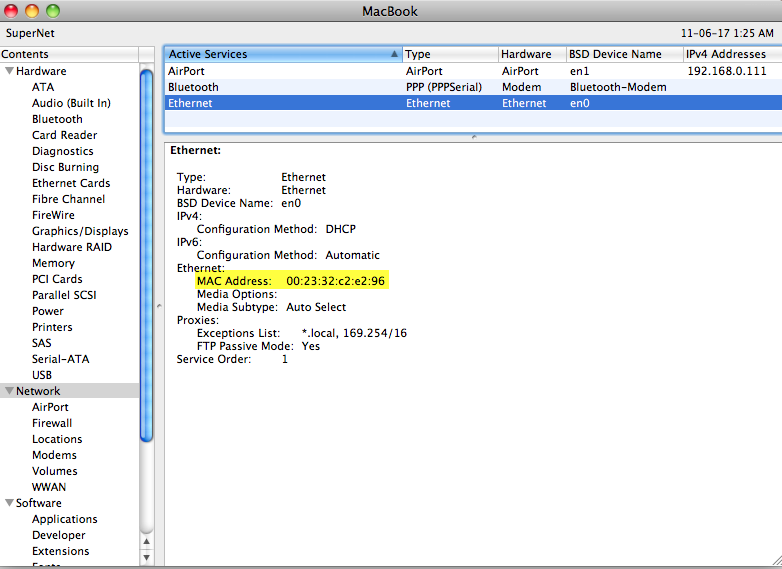Open ATA in the Hardware list
This screenshot has height=569, width=782.
pos(43,87)
